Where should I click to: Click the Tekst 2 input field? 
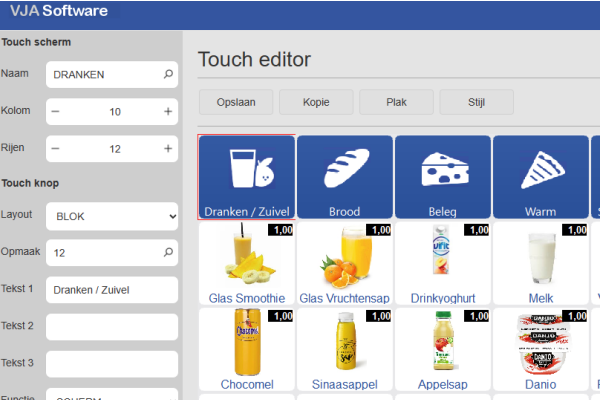pyautogui.click(x=112, y=326)
